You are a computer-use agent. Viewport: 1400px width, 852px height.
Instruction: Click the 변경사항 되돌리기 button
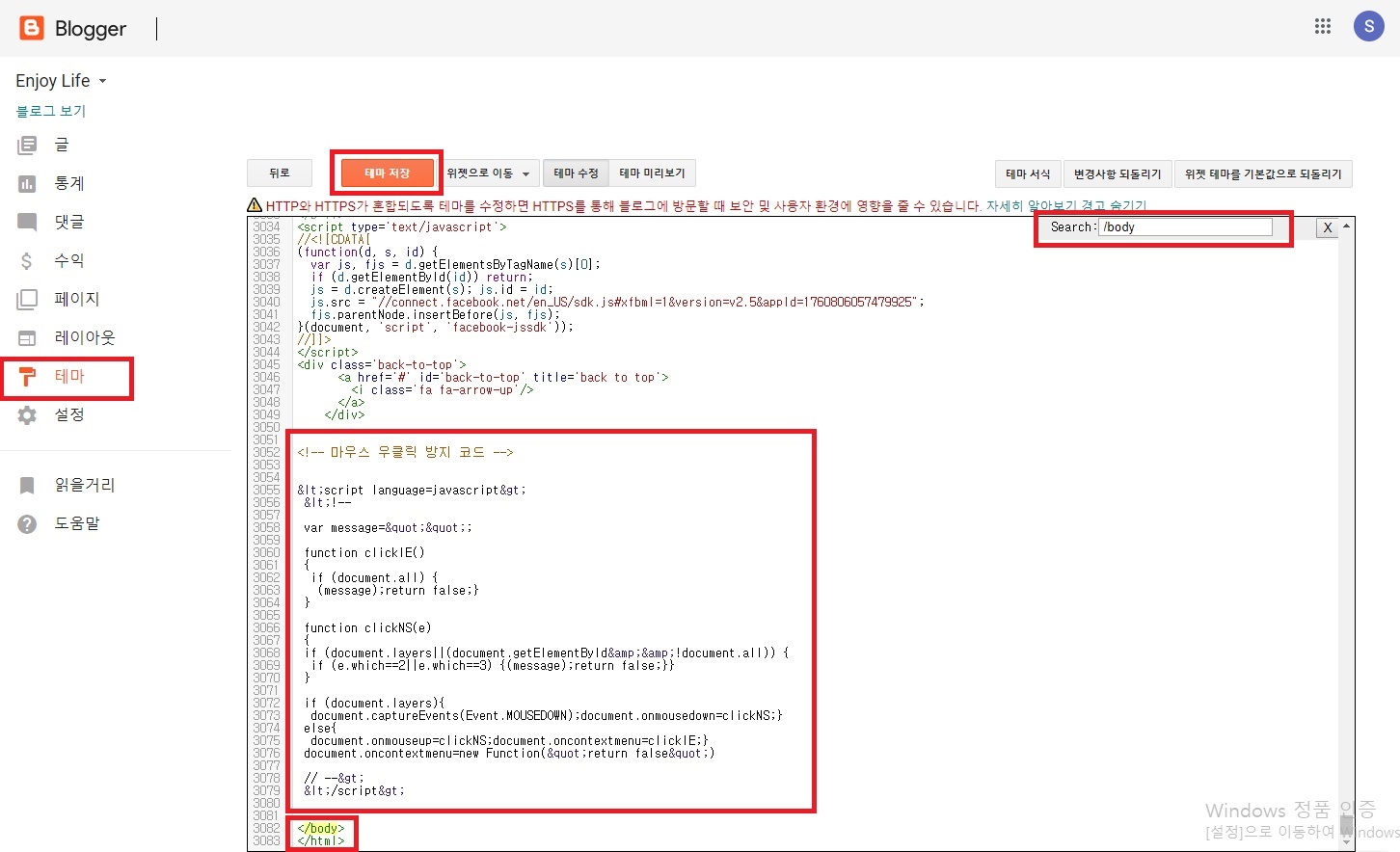(x=1117, y=173)
